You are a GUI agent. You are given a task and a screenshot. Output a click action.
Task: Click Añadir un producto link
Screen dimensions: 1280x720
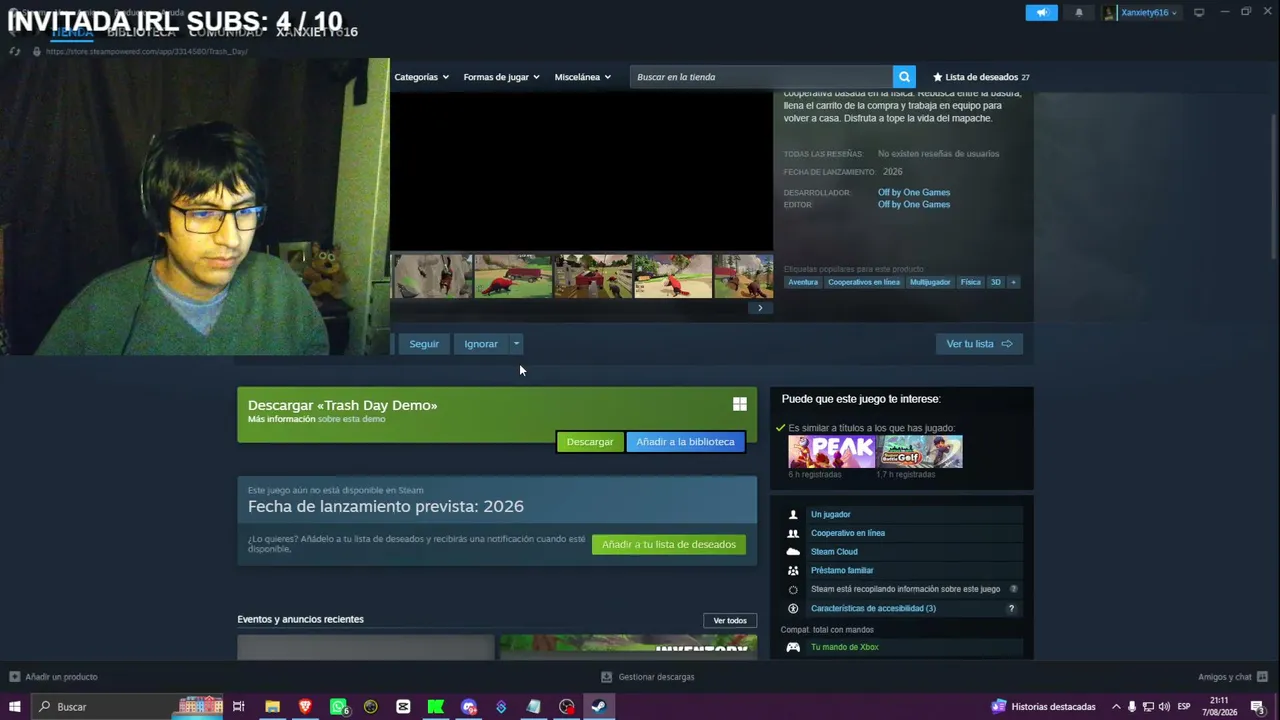[61, 677]
